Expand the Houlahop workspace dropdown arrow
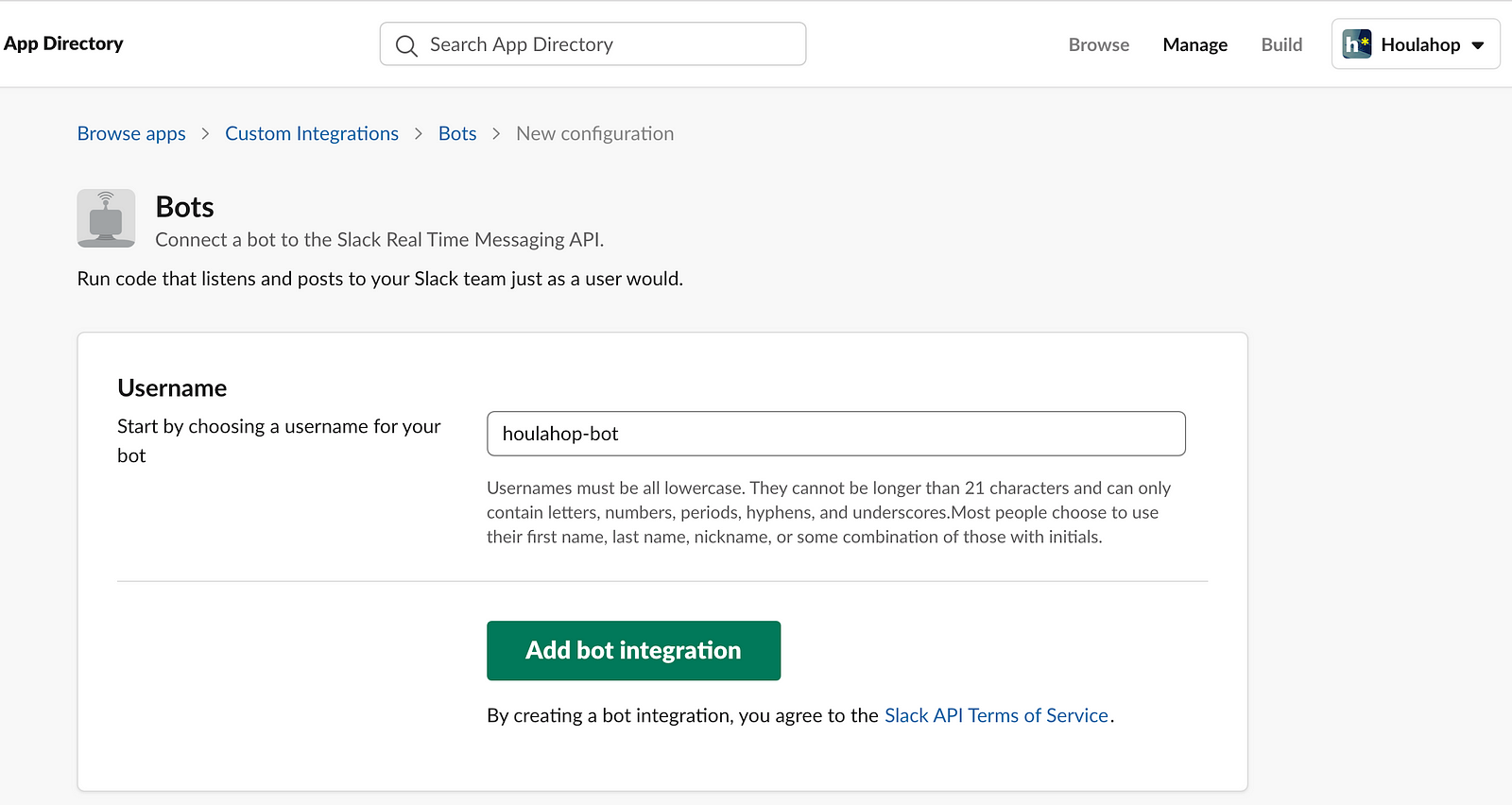This screenshot has width=1512, height=805. coord(1478,45)
